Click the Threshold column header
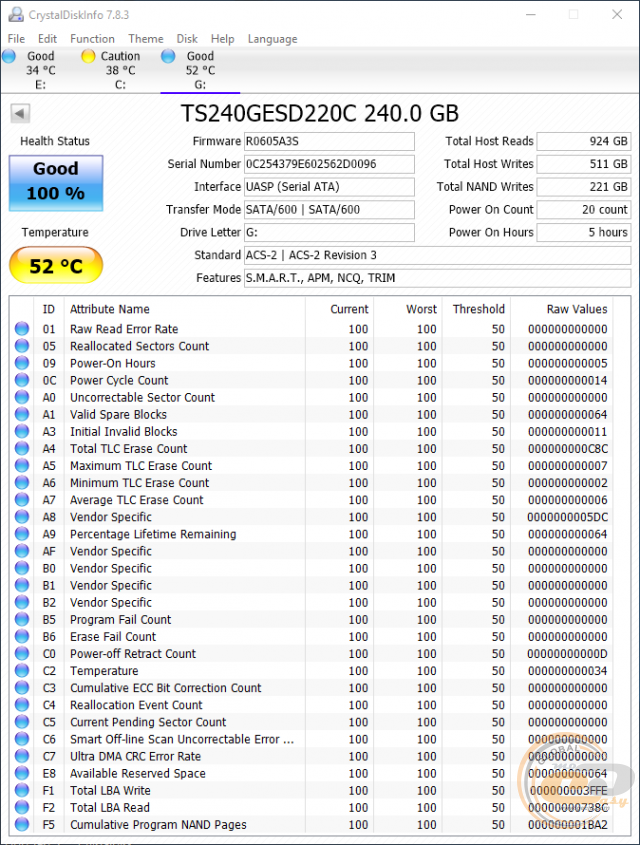This screenshot has height=845, width=640. tap(478, 309)
